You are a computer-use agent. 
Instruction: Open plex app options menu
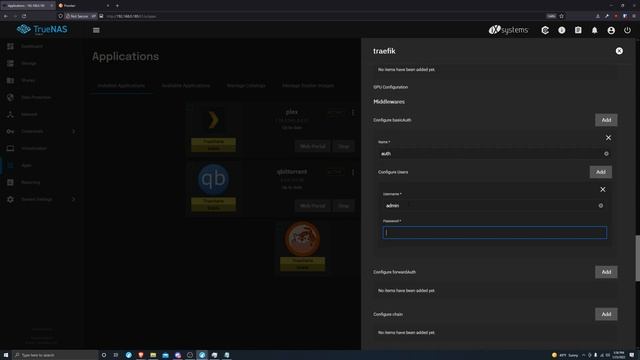[353, 112]
